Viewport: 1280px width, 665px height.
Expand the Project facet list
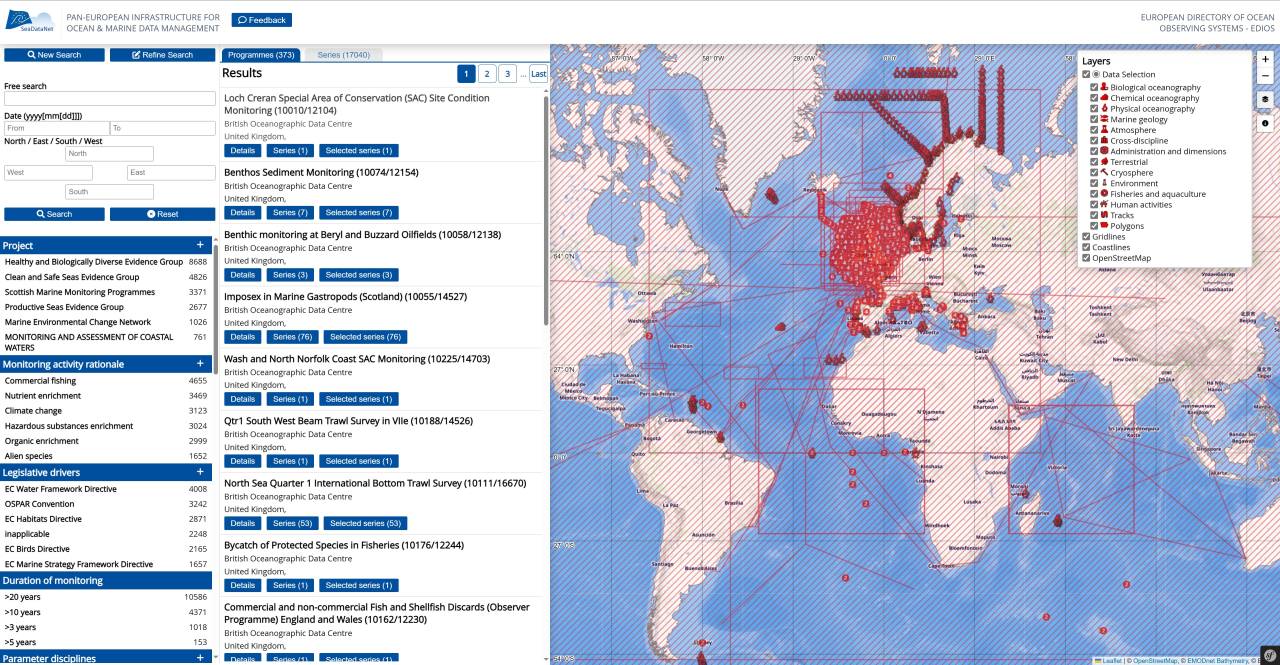(x=200, y=245)
